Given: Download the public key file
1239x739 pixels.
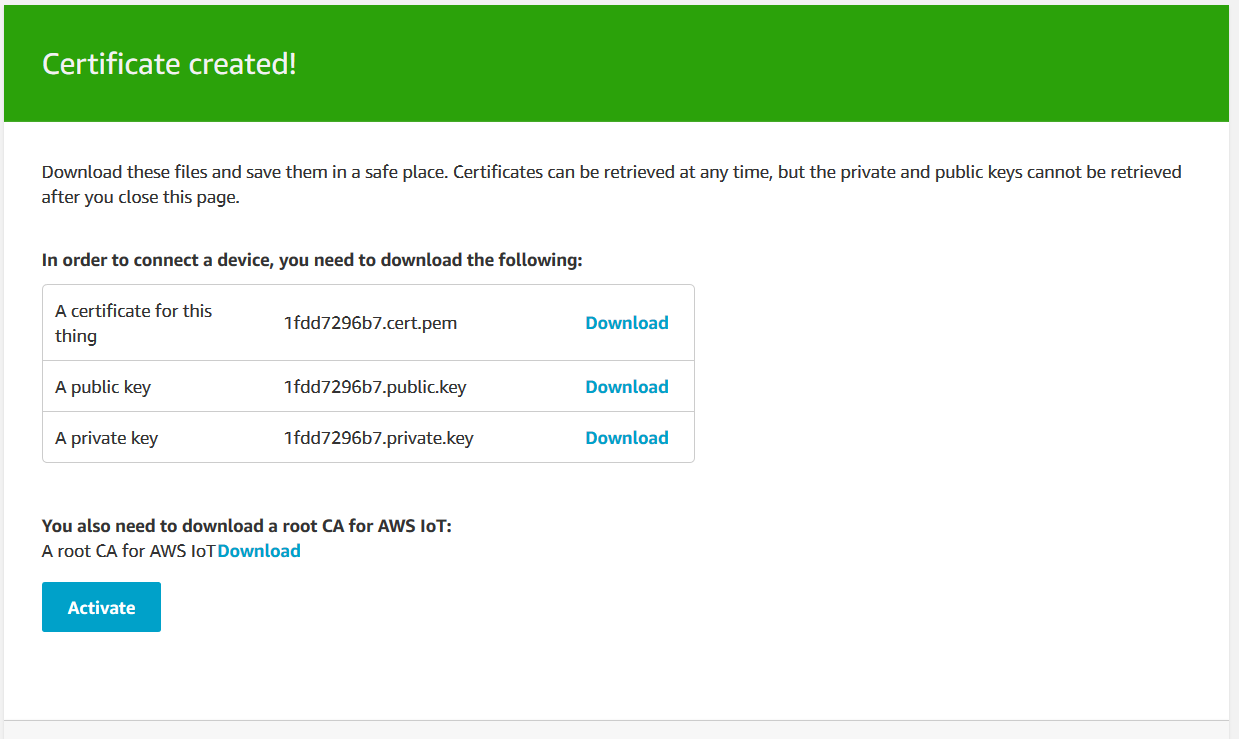Looking at the screenshot, I should [627, 387].
